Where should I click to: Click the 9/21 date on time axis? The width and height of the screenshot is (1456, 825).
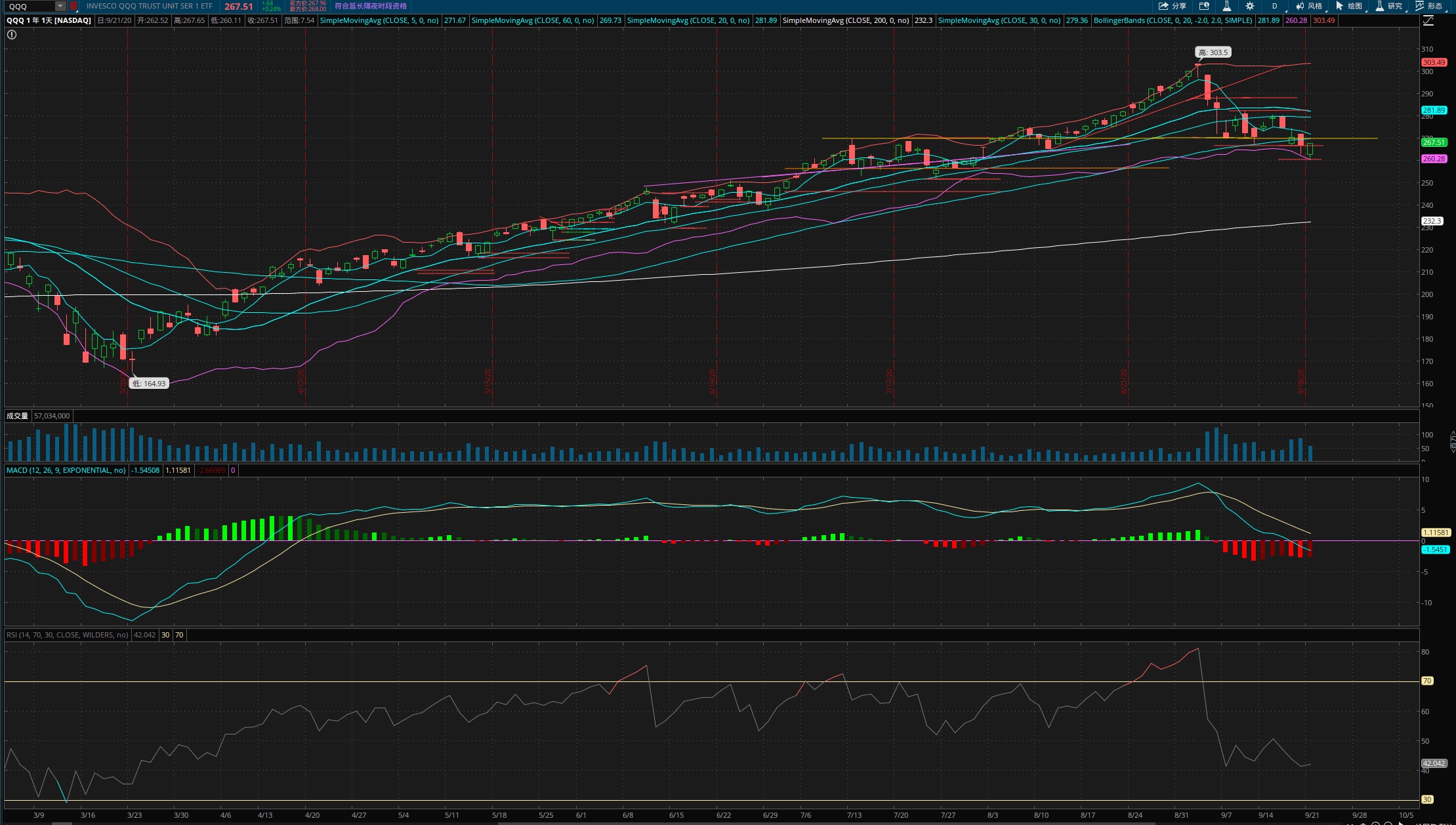(1312, 815)
